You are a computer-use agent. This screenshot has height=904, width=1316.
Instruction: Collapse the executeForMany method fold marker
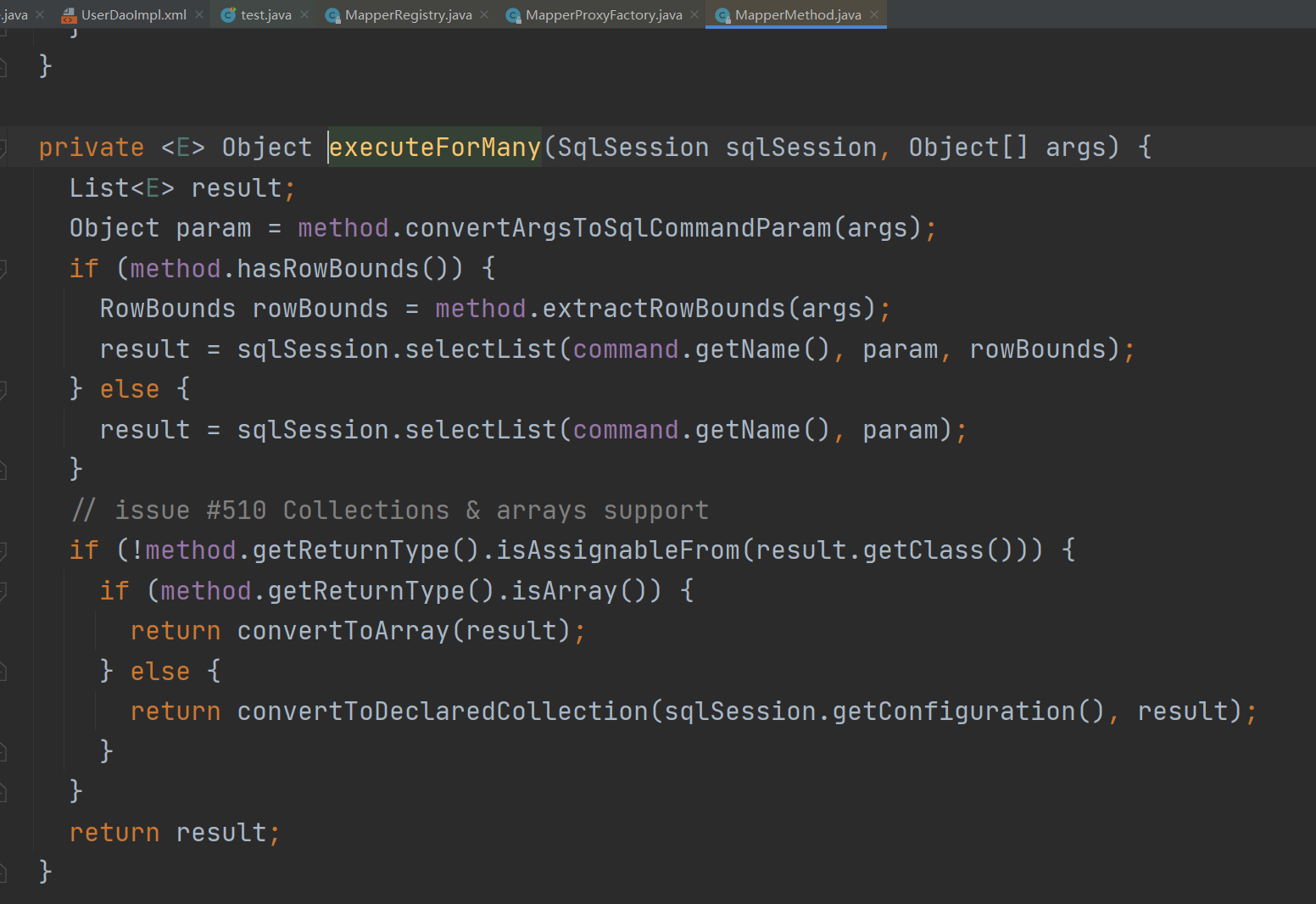[3, 148]
